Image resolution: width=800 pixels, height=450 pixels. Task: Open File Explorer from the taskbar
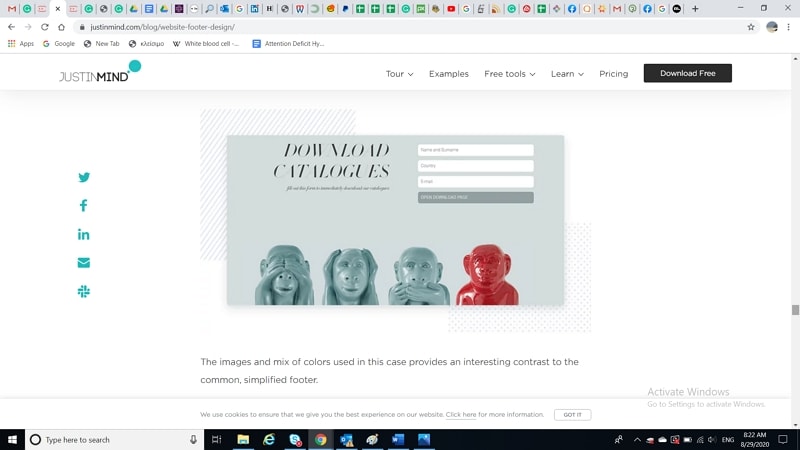(243, 439)
